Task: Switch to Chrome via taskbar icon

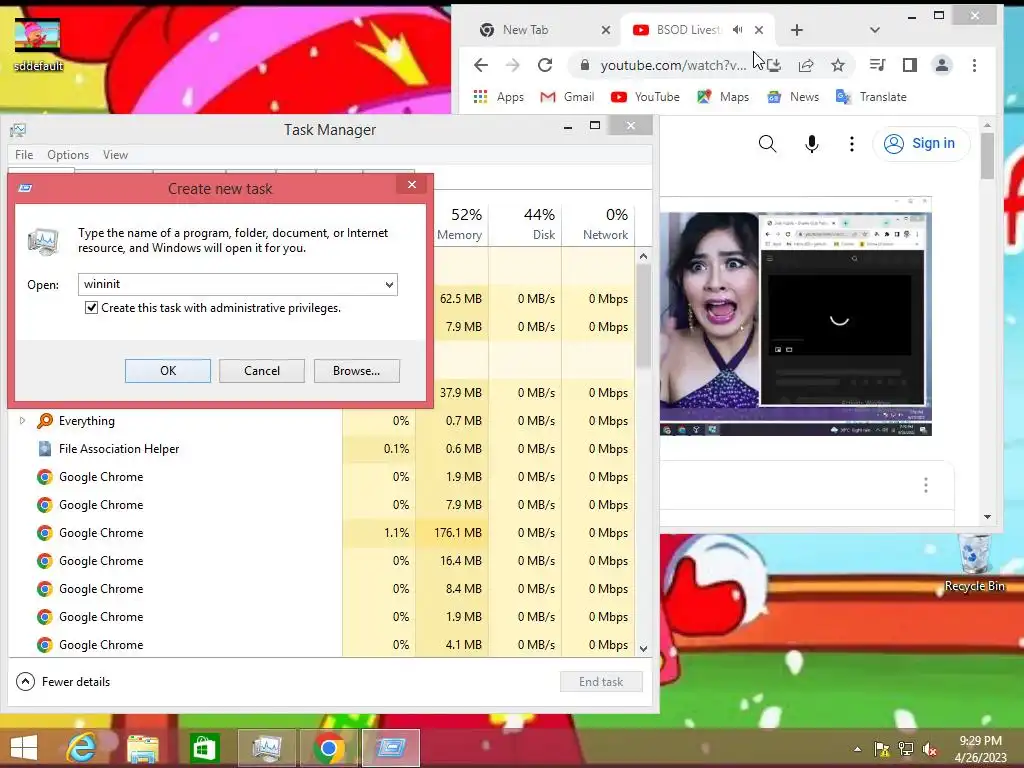Action: point(328,748)
